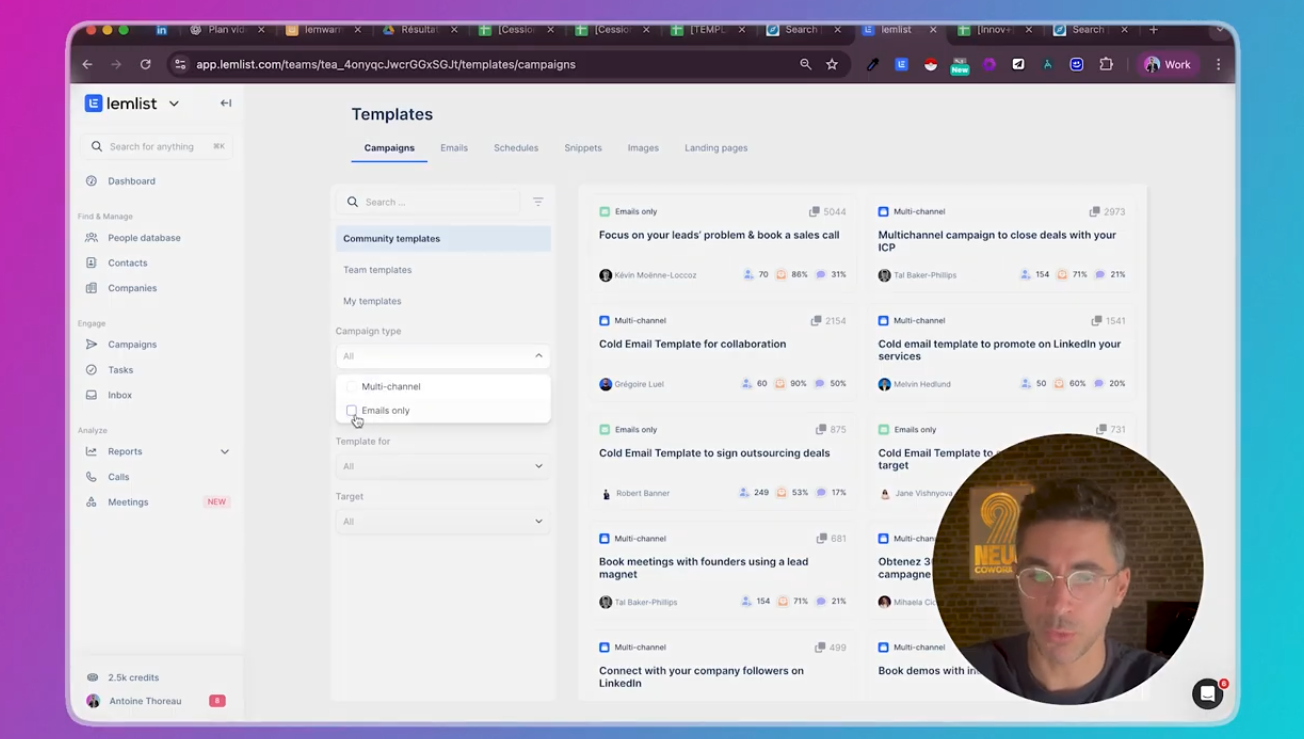Check the Multi-channel checkbox

click(x=351, y=386)
